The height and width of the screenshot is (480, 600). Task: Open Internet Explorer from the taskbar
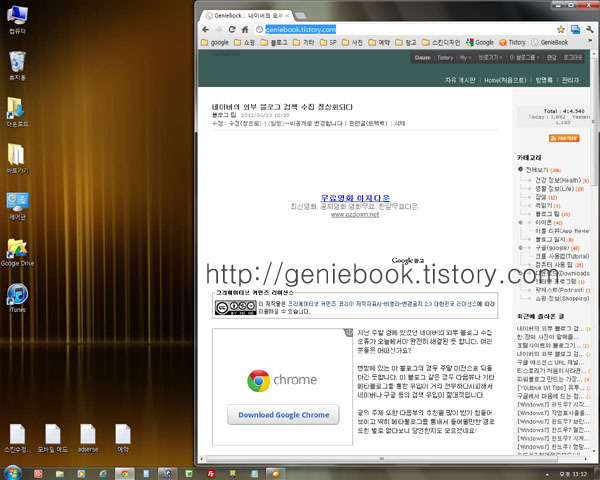click(x=103, y=474)
